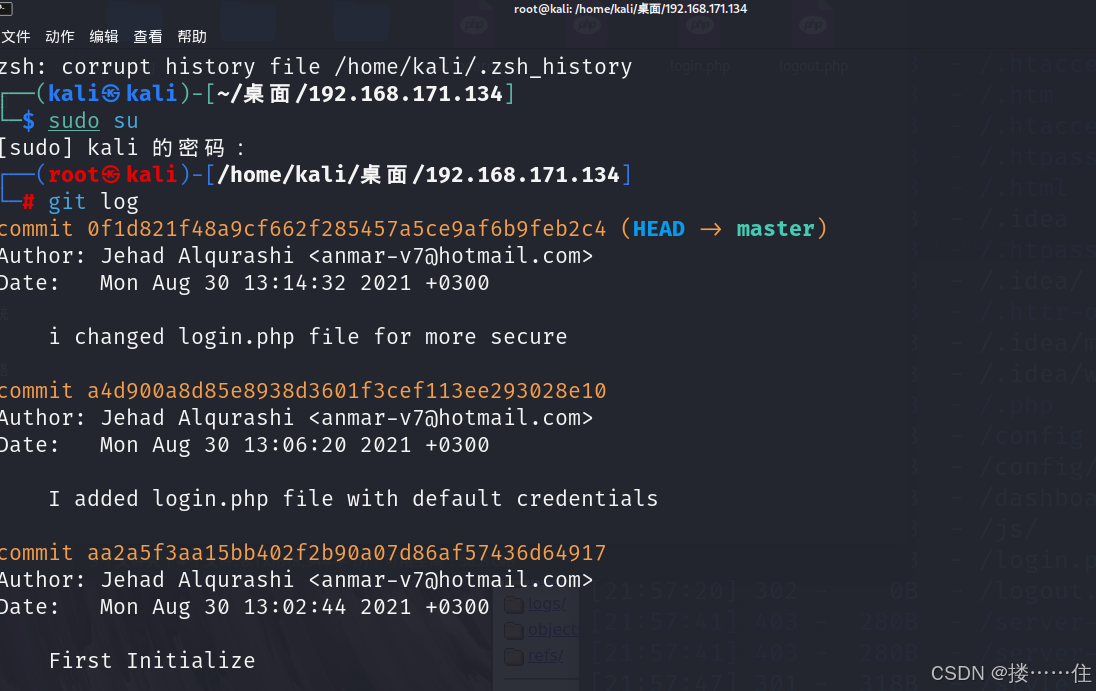
Task: Click the skull symbol in the blue kali prompt
Action: click(x=111, y=94)
